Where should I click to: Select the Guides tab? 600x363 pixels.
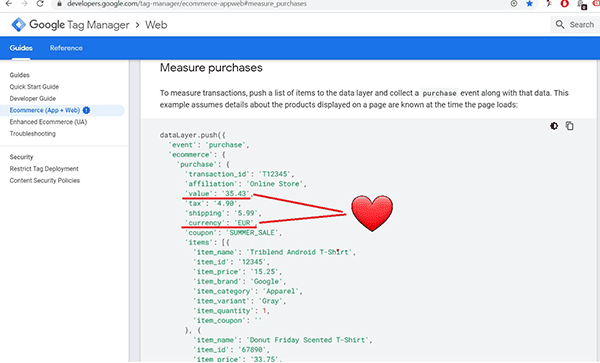21,48
